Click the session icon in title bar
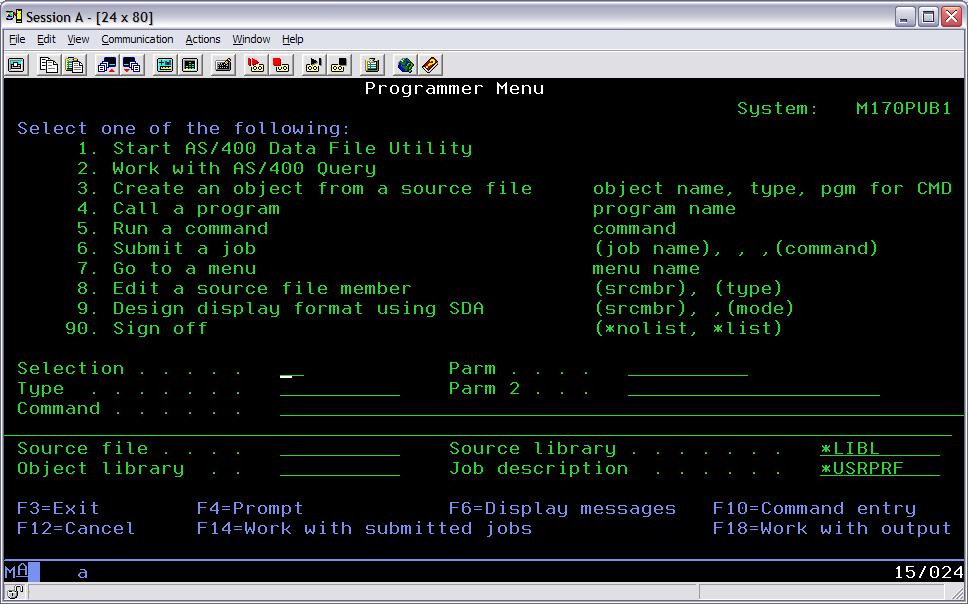This screenshot has height=604, width=968. [14, 16]
